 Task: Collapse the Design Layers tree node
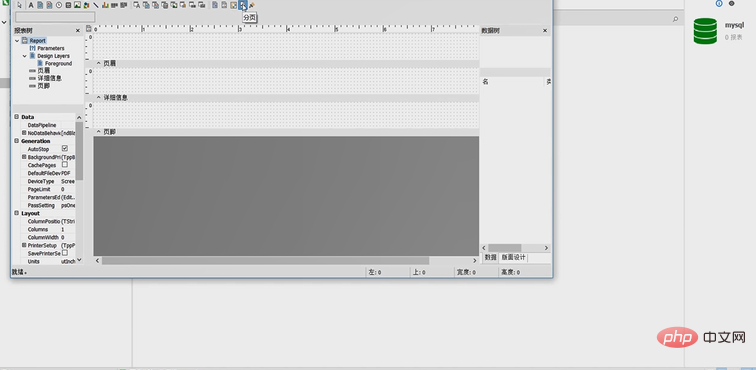pos(25,56)
